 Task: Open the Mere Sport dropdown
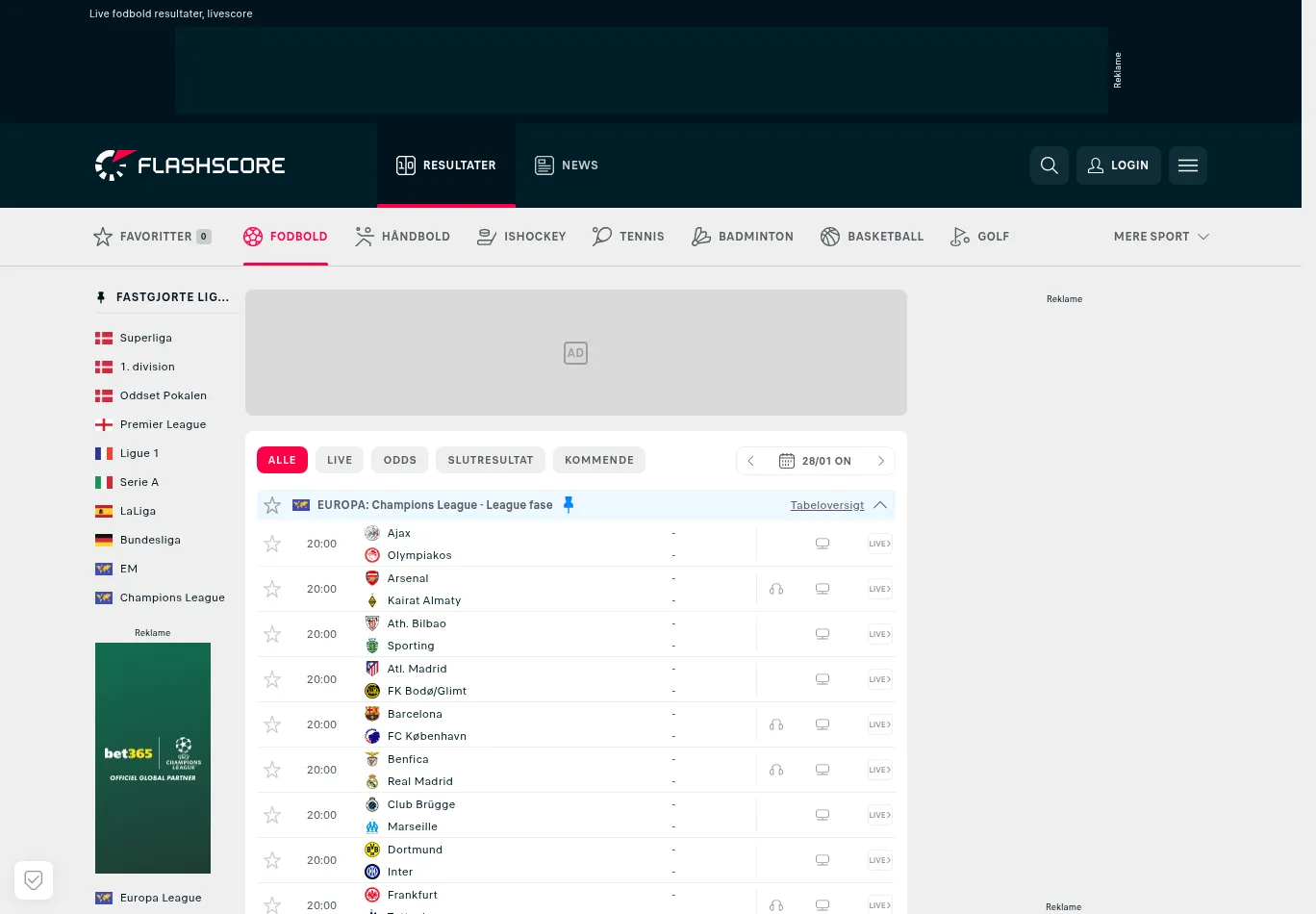(1160, 236)
